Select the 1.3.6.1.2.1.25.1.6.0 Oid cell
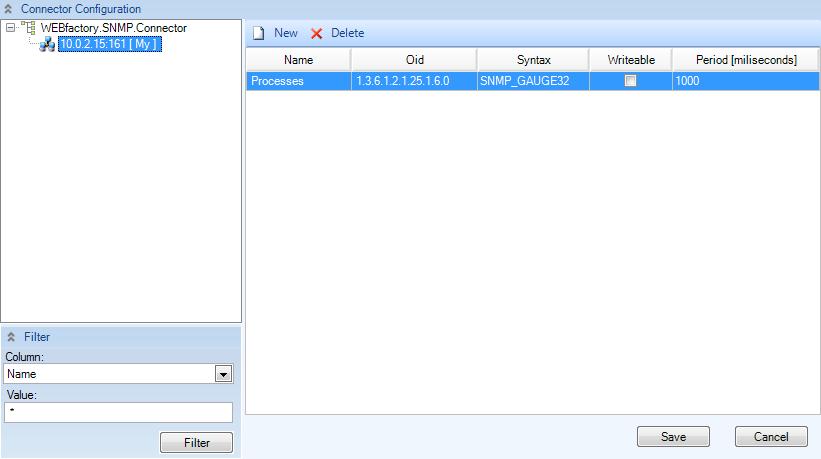The image size is (821, 459). click(x=414, y=81)
